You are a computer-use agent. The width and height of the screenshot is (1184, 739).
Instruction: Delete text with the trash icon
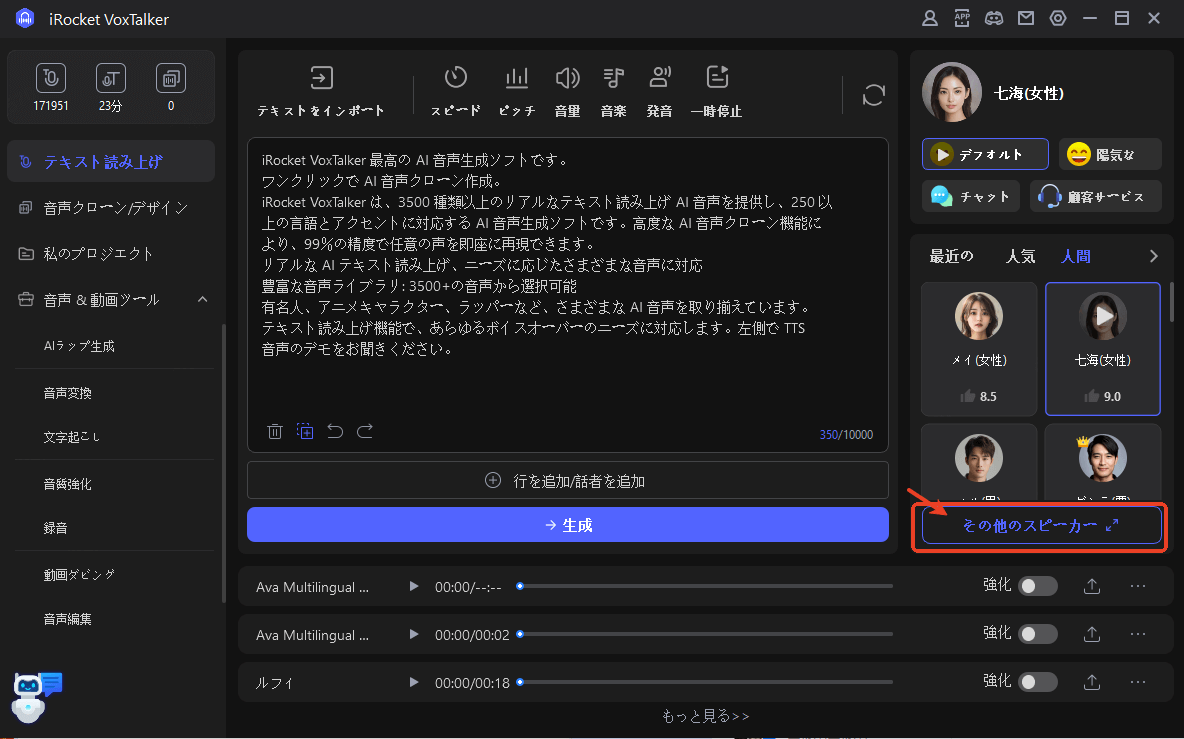275,431
